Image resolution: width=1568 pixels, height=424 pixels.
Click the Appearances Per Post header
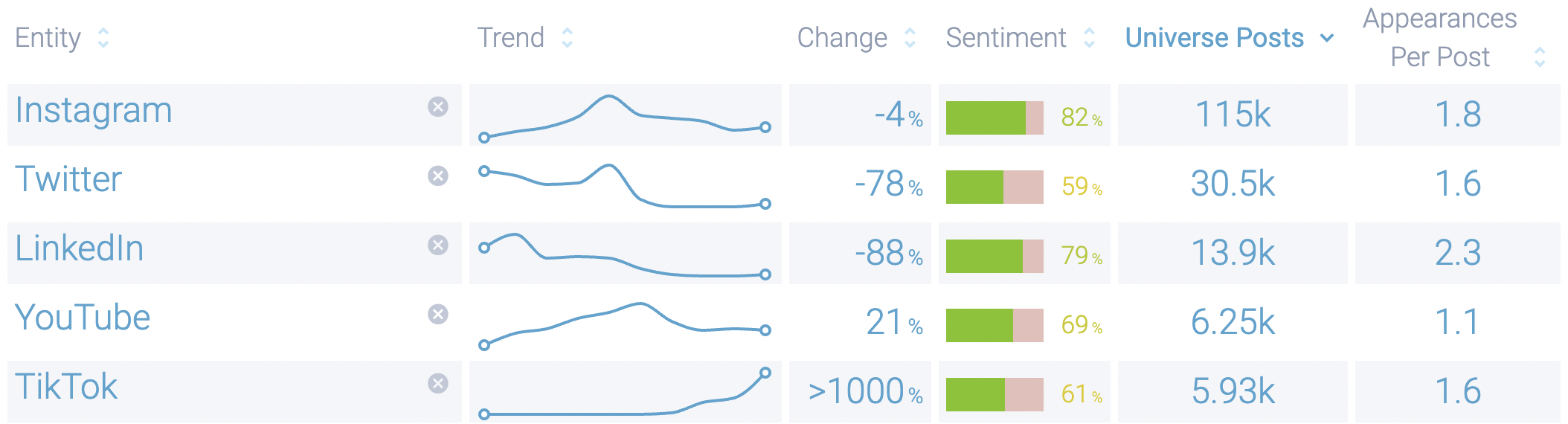click(x=1439, y=38)
